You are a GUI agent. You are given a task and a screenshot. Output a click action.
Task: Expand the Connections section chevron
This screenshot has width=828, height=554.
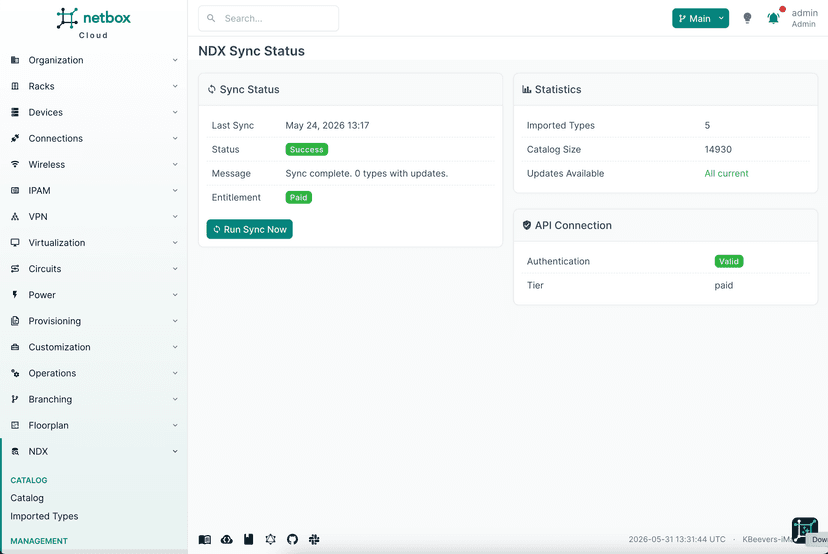175,138
